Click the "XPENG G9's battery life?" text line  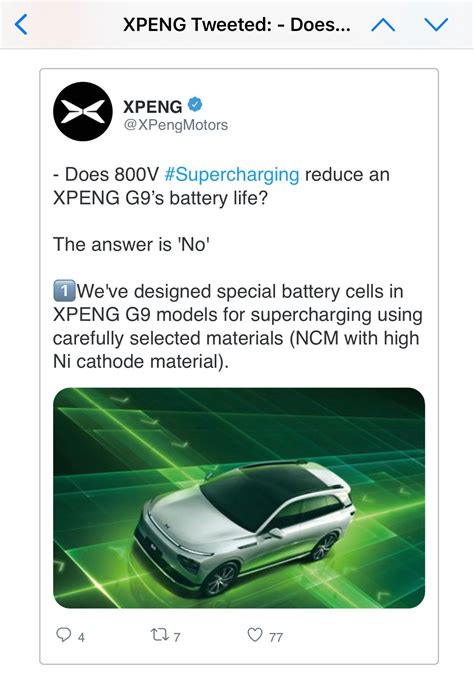[x=160, y=198]
